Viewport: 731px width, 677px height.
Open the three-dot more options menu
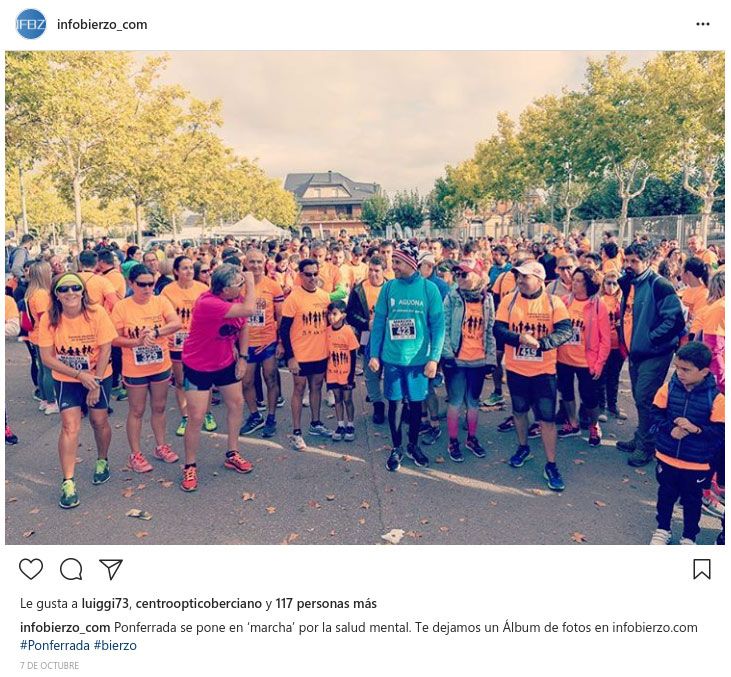point(703,24)
